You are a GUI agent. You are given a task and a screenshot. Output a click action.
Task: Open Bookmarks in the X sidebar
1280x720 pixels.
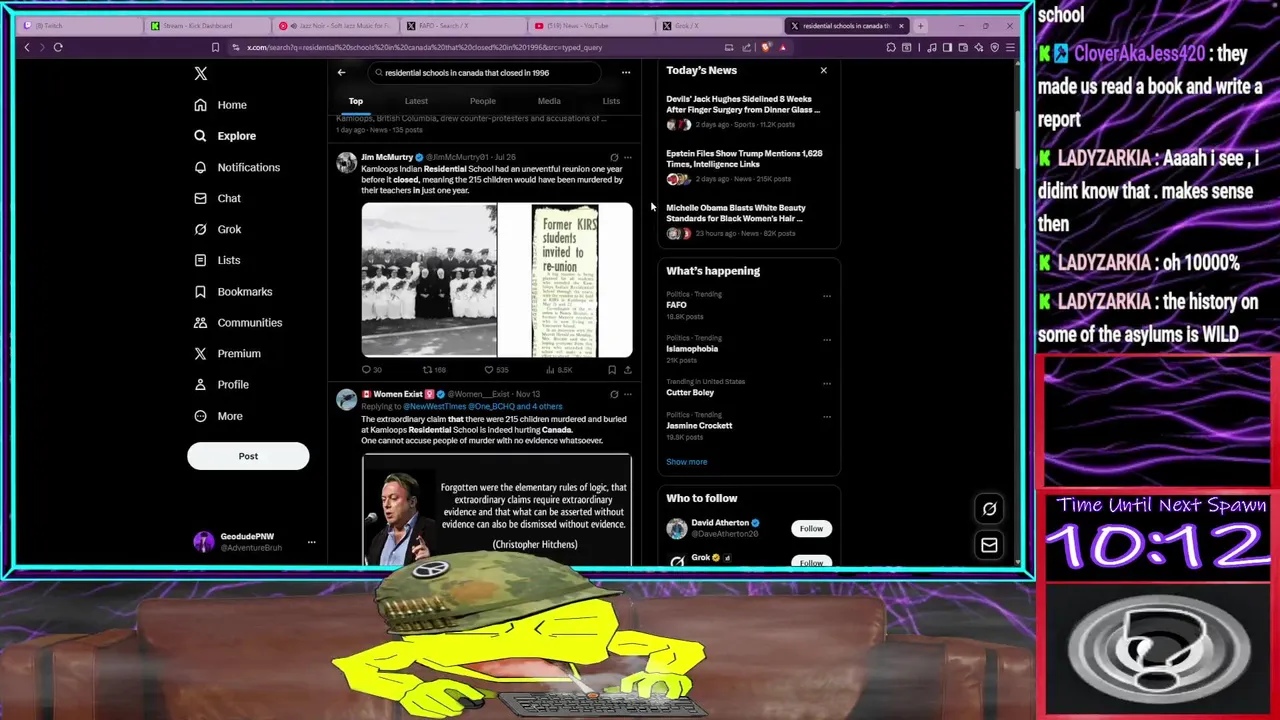point(233,291)
